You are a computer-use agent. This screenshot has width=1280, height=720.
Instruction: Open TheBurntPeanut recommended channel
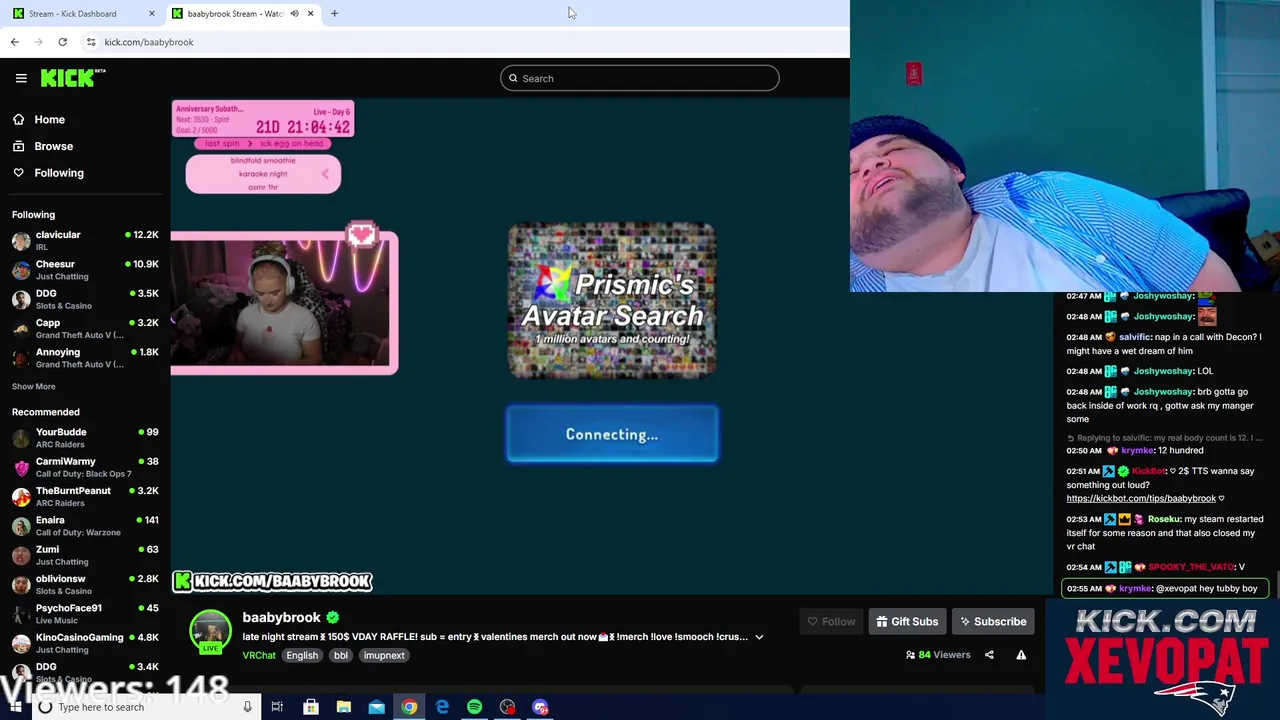[85, 496]
